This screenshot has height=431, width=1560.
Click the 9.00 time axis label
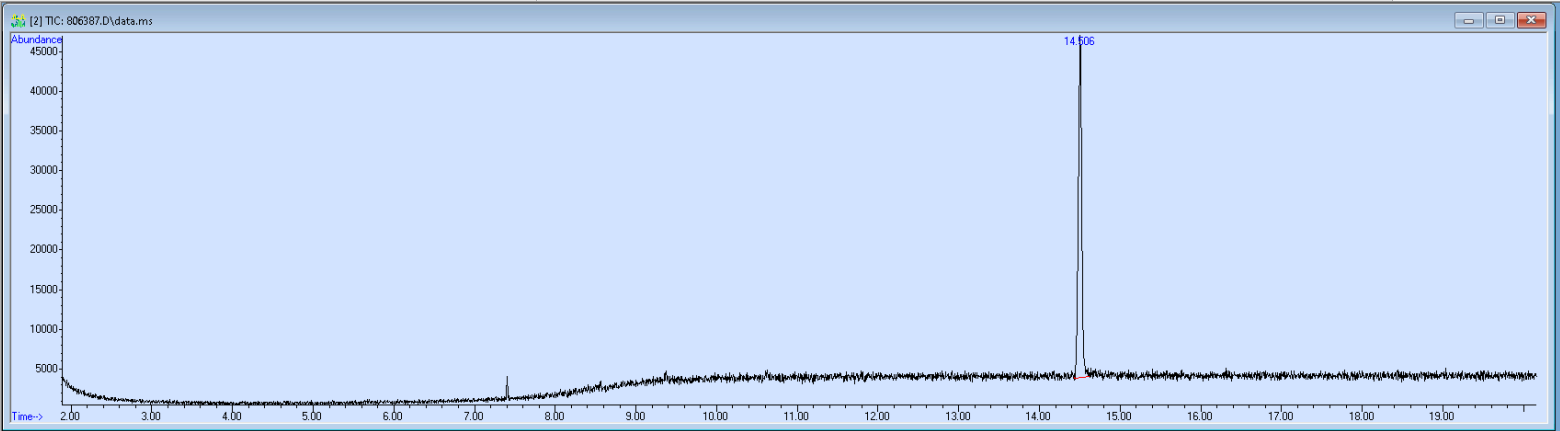point(635,415)
